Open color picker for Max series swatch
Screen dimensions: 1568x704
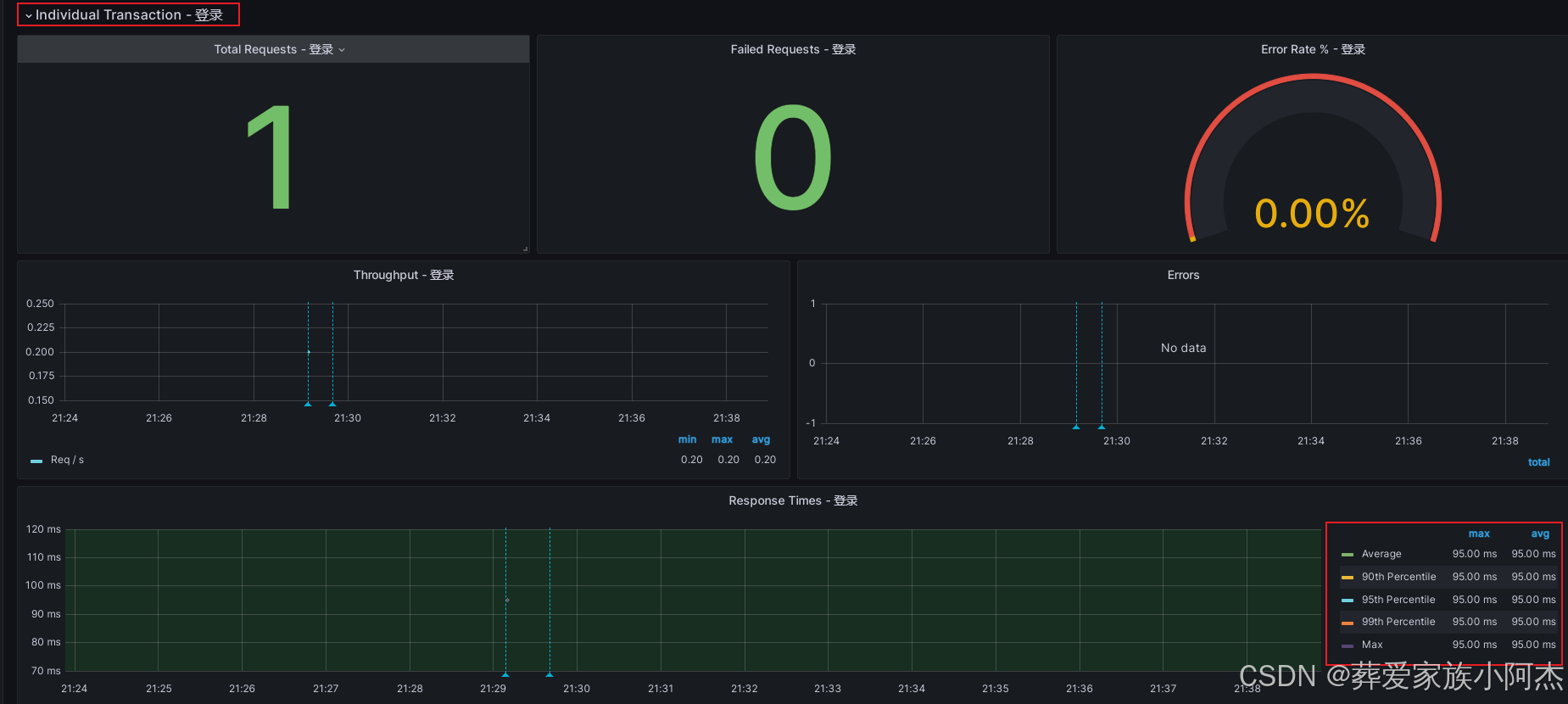pos(1348,645)
